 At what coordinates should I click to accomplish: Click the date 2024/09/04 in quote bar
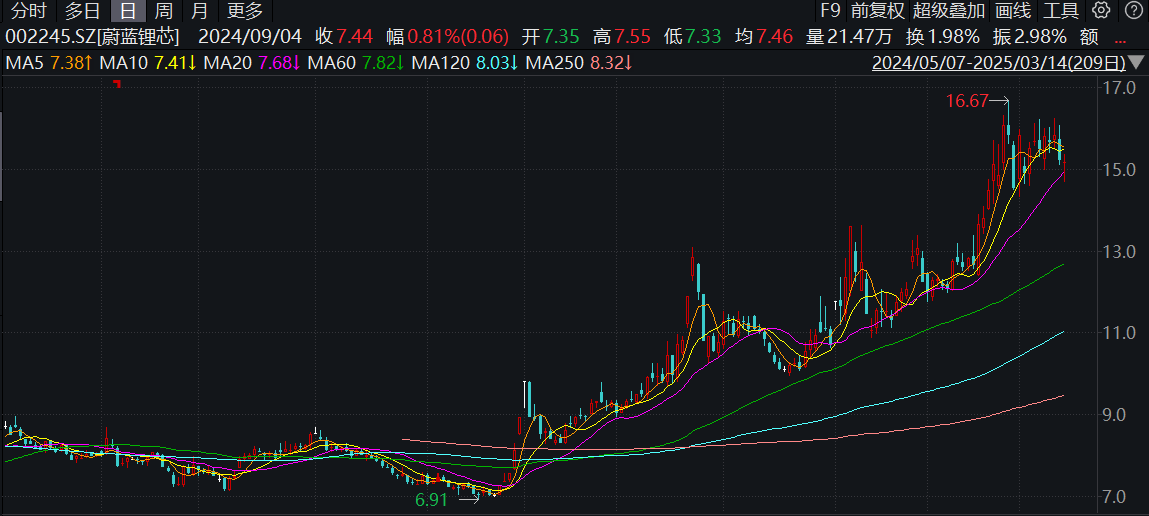click(x=250, y=36)
